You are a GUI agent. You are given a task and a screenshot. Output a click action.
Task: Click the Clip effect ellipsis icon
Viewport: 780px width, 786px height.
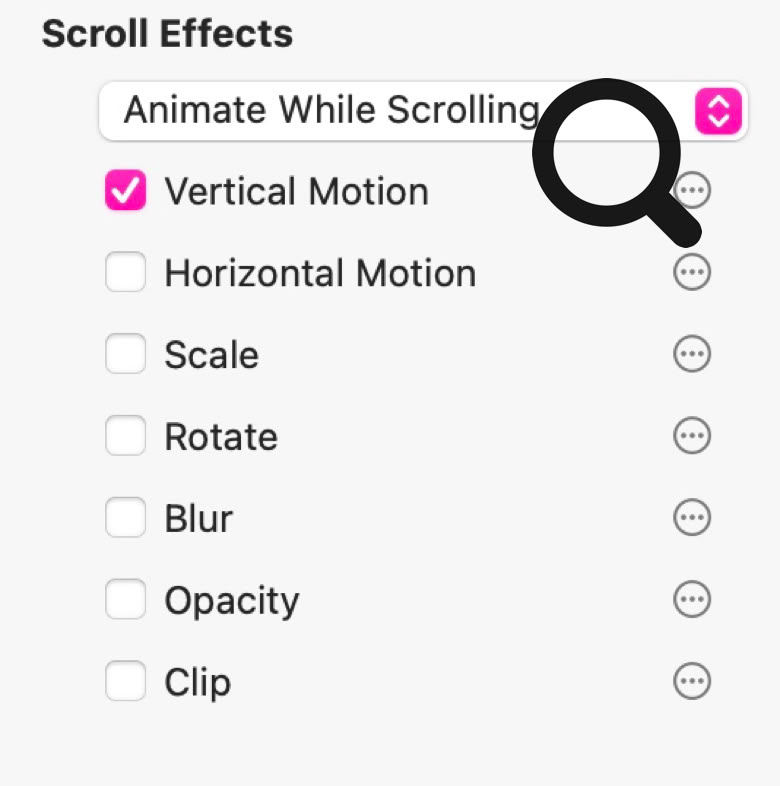(x=692, y=682)
